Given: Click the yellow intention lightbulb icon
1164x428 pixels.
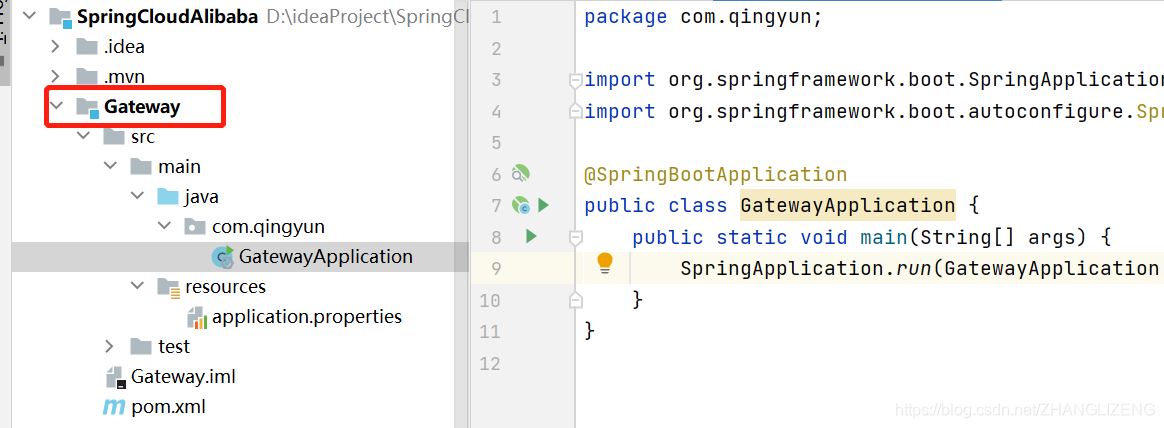Looking at the screenshot, I should (604, 264).
